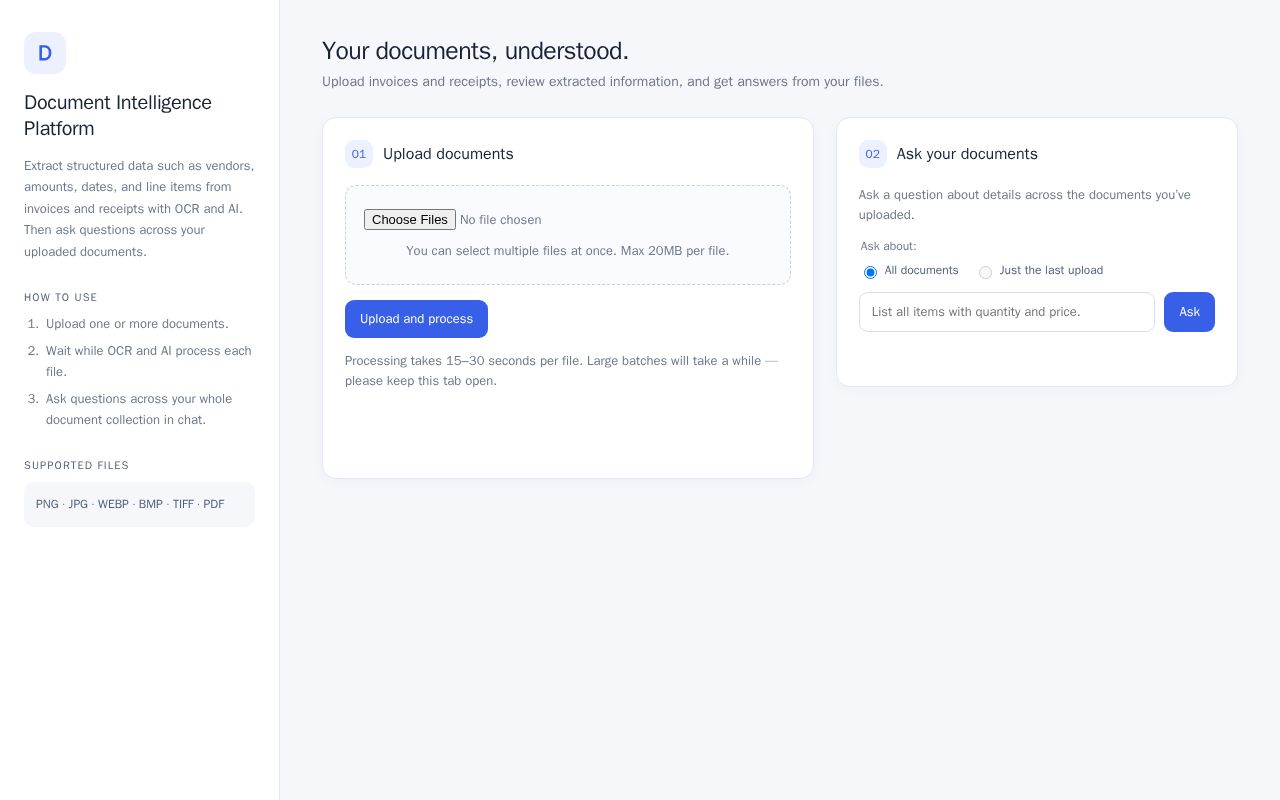This screenshot has height=800, width=1280.
Task: Click the "SUPPORTED FILES" section label
Action: click(x=76, y=465)
